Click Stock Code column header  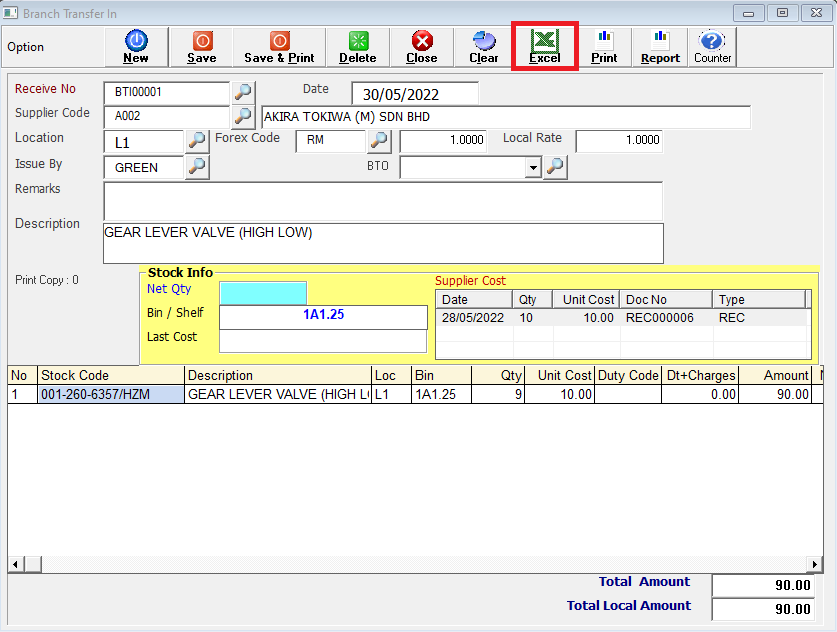(111, 375)
